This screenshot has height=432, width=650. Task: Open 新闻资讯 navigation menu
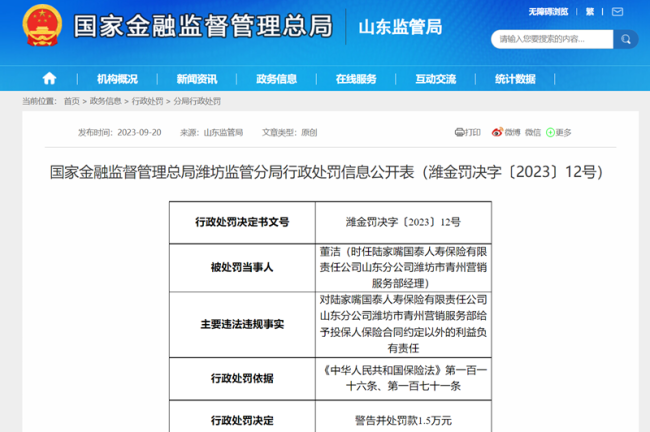[197, 79]
